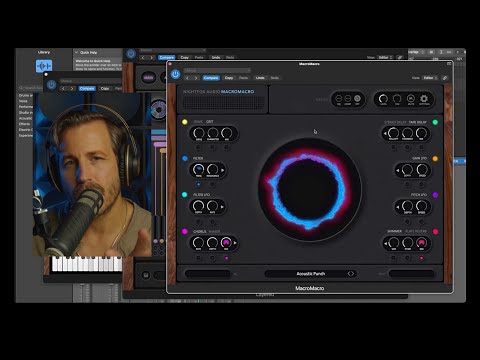The height and width of the screenshot is (360, 480).
Task: Click the Acoustic Punch preset name
Action: 311,274
